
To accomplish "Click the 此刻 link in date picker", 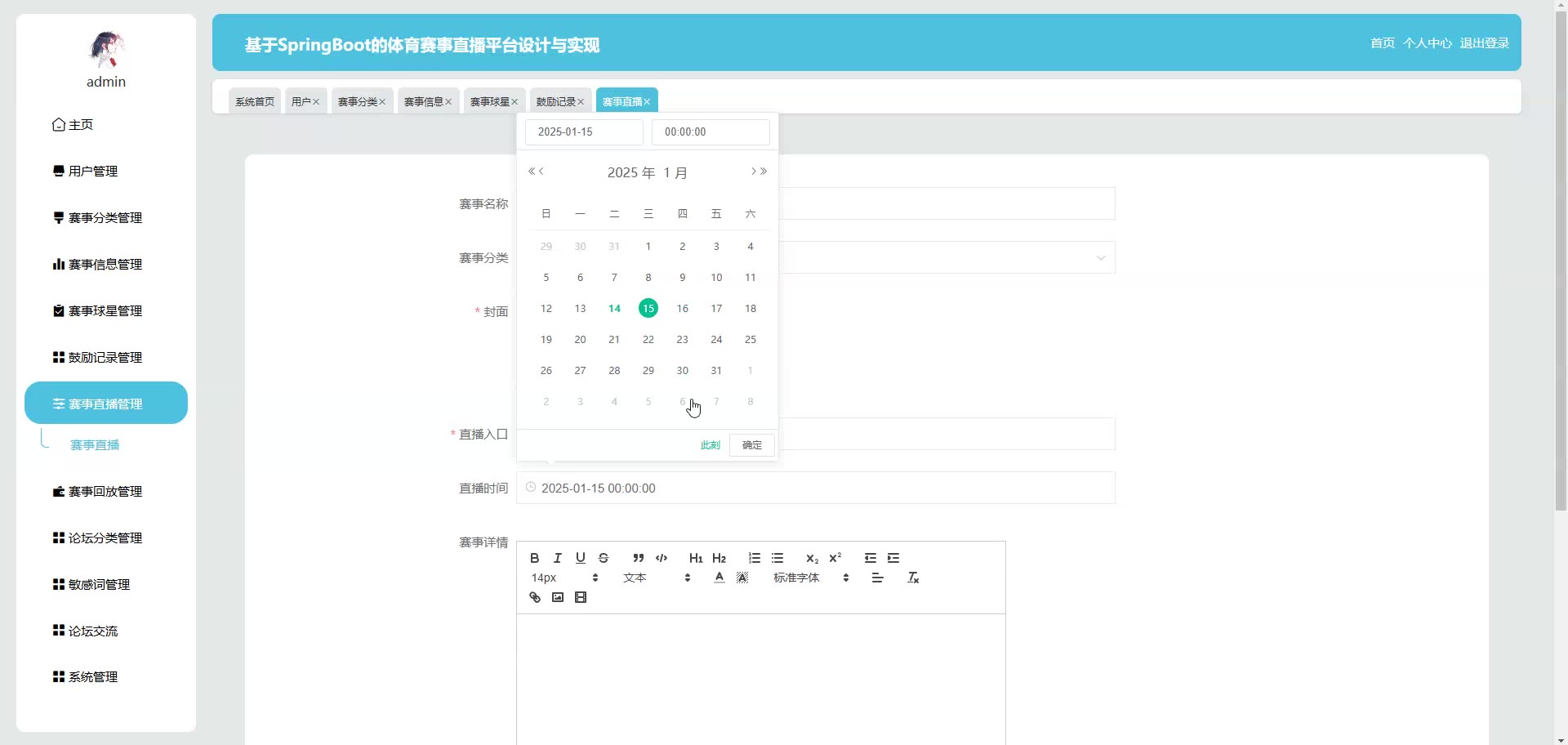I will (x=710, y=445).
